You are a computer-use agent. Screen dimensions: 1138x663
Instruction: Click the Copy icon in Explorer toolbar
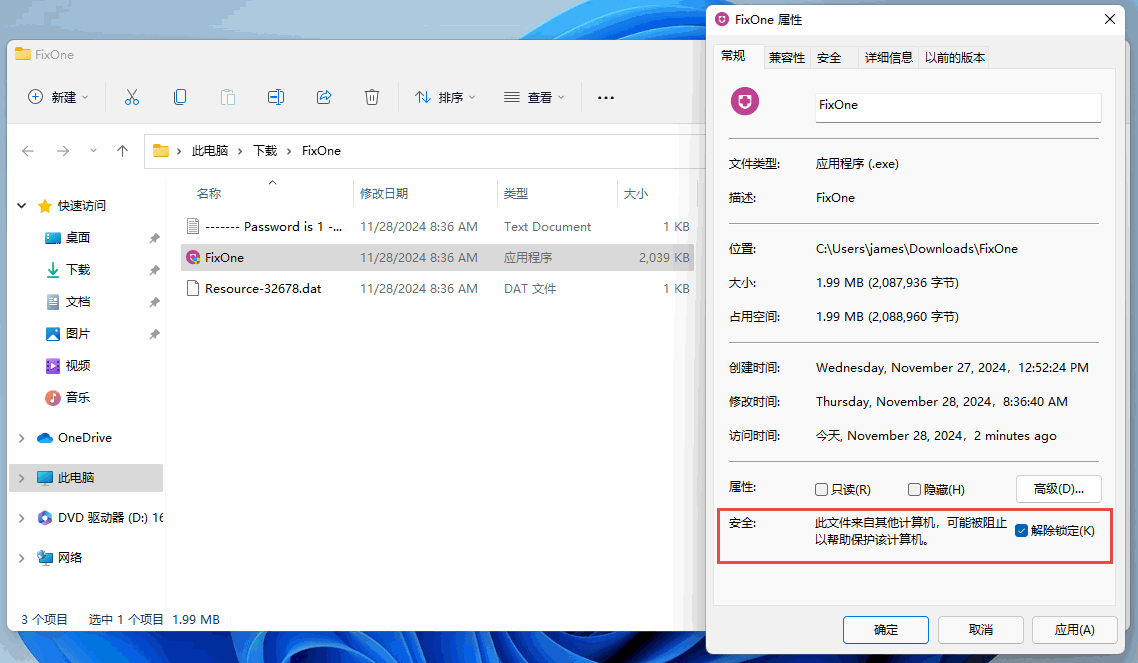pyautogui.click(x=180, y=97)
